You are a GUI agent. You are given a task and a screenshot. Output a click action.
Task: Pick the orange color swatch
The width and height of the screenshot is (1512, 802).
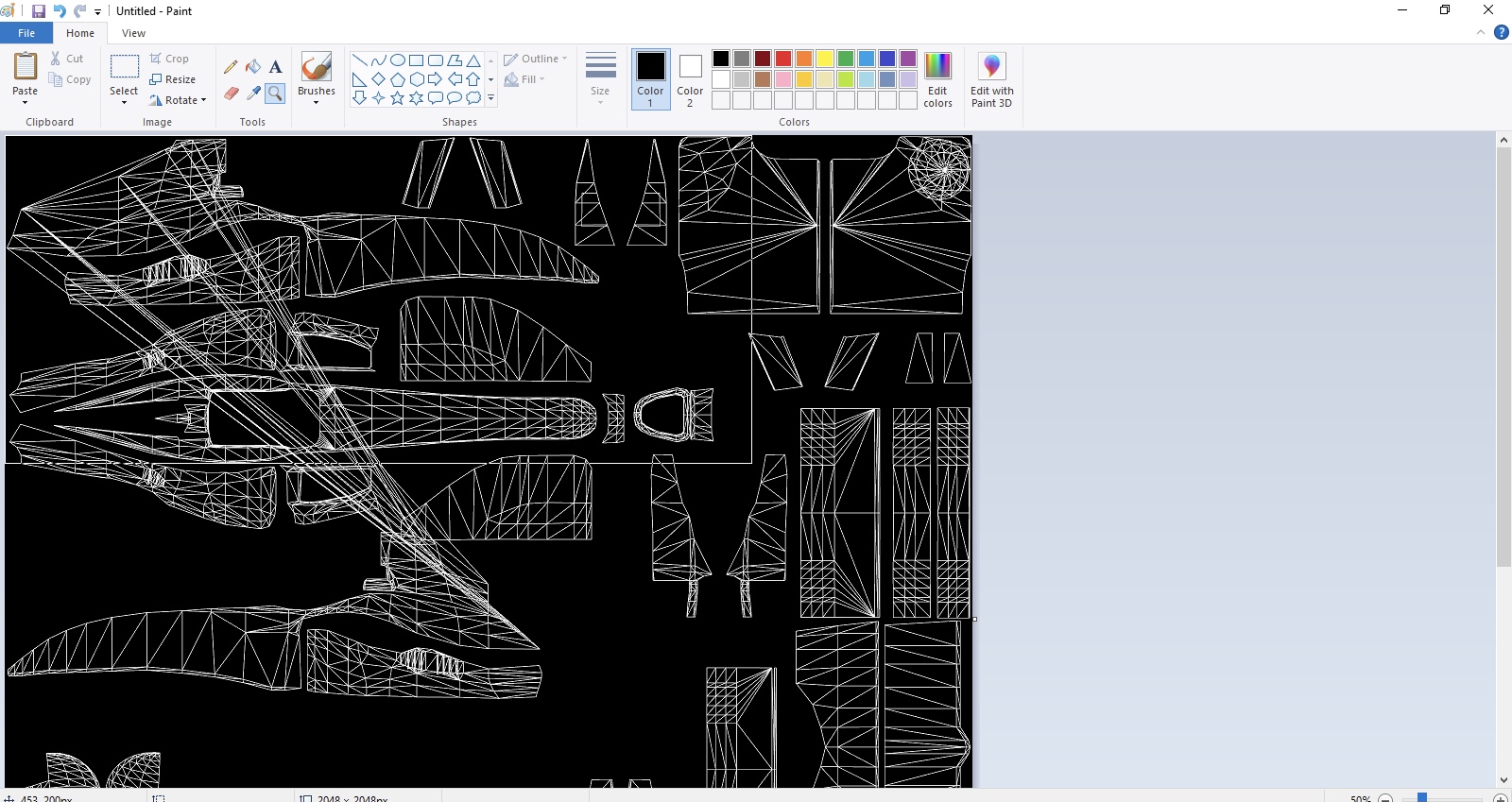click(804, 59)
